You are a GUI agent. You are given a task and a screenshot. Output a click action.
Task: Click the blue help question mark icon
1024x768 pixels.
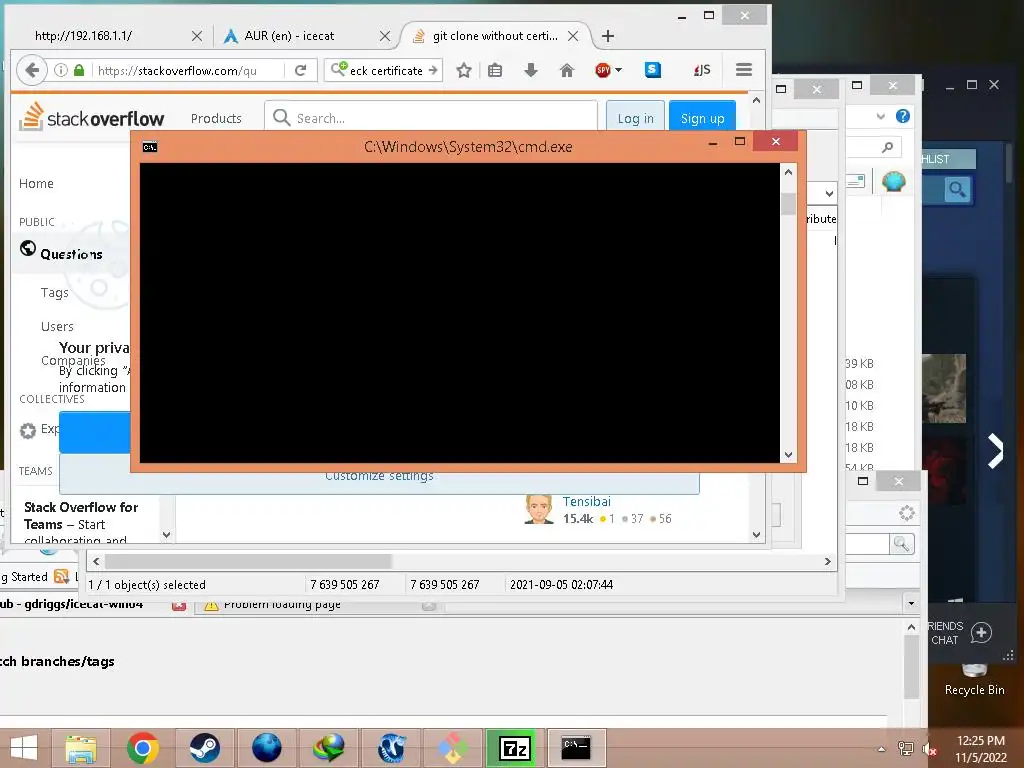903,116
